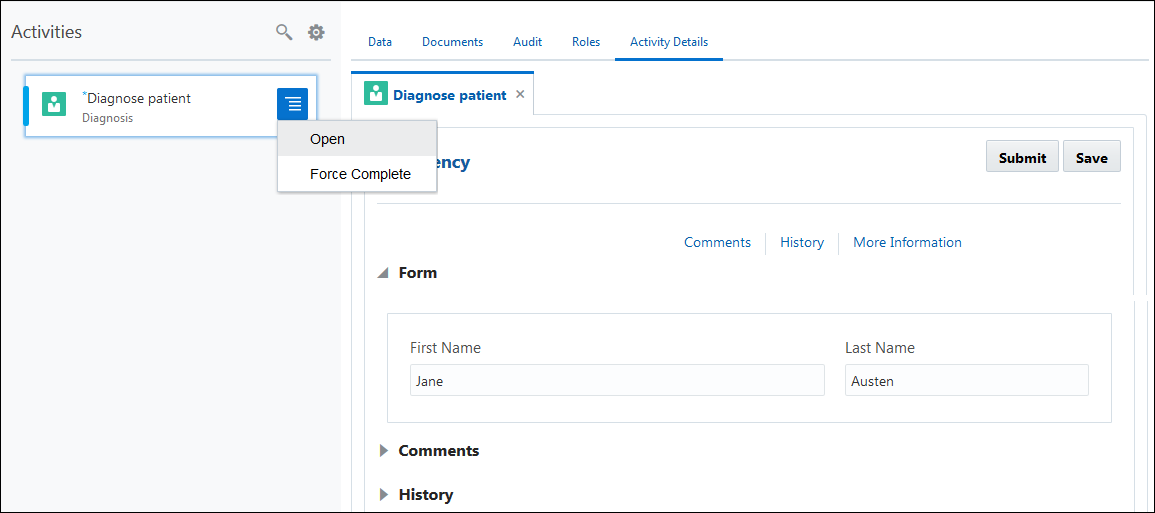Click the activity actions menu button
Viewport: 1155px width, 513px height.
292,104
